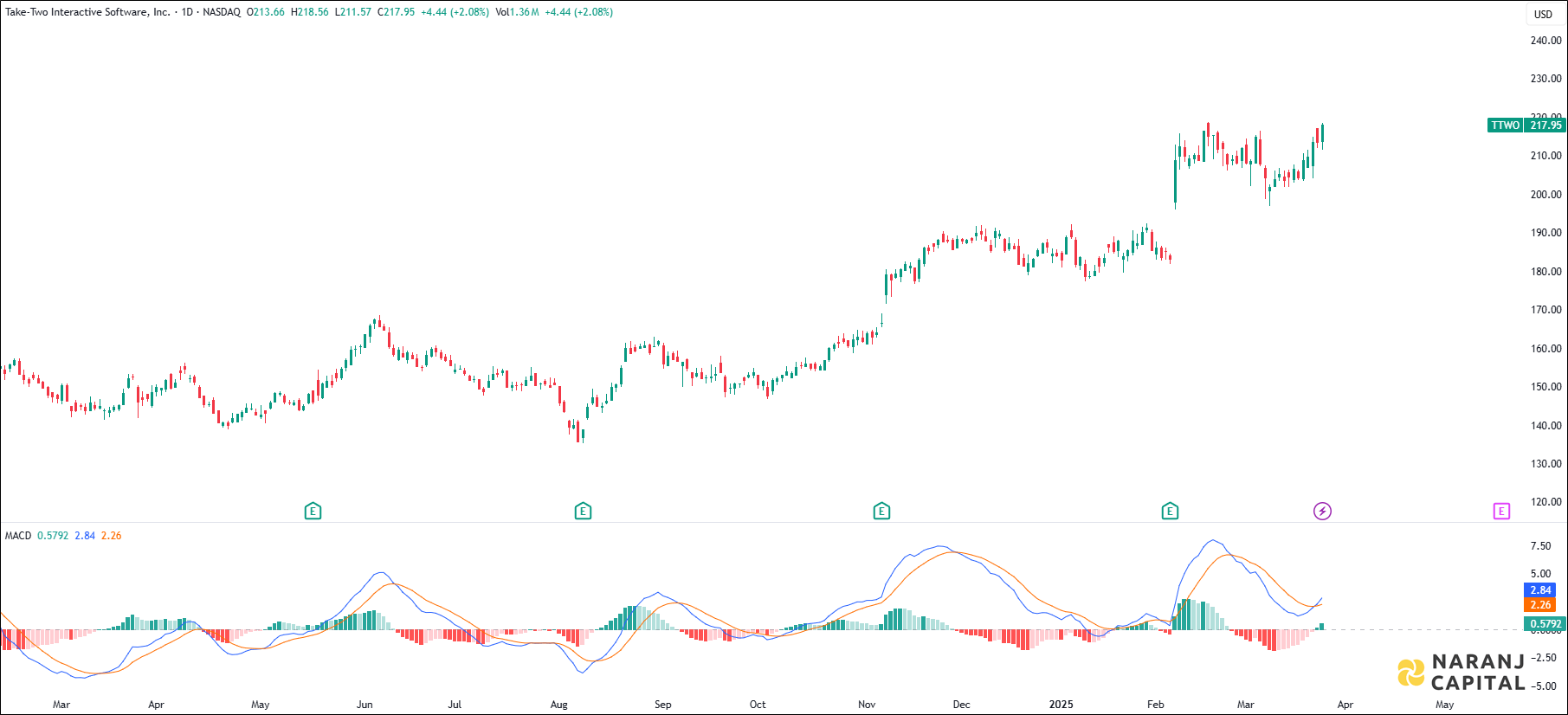The image size is (1568, 715).
Task: Click the MACD histogram value 0.5792 in legend
Action: (53, 536)
